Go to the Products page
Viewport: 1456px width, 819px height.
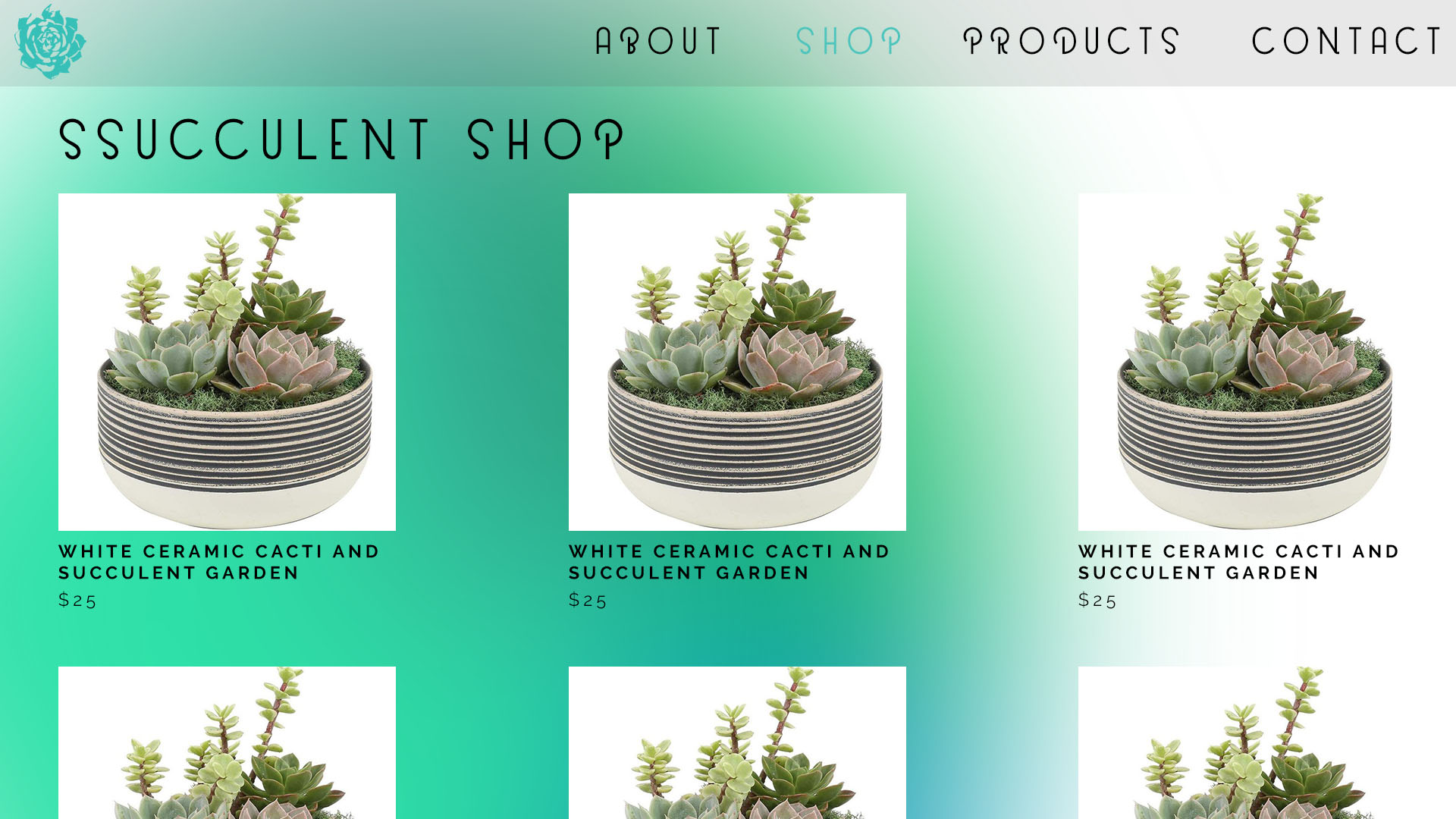tap(1072, 41)
